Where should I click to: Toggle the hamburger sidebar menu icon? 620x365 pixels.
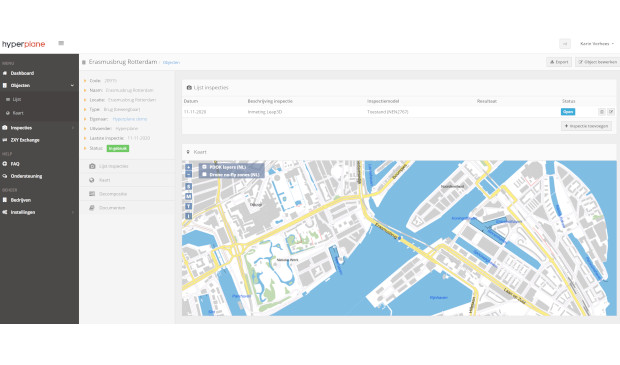[61, 43]
